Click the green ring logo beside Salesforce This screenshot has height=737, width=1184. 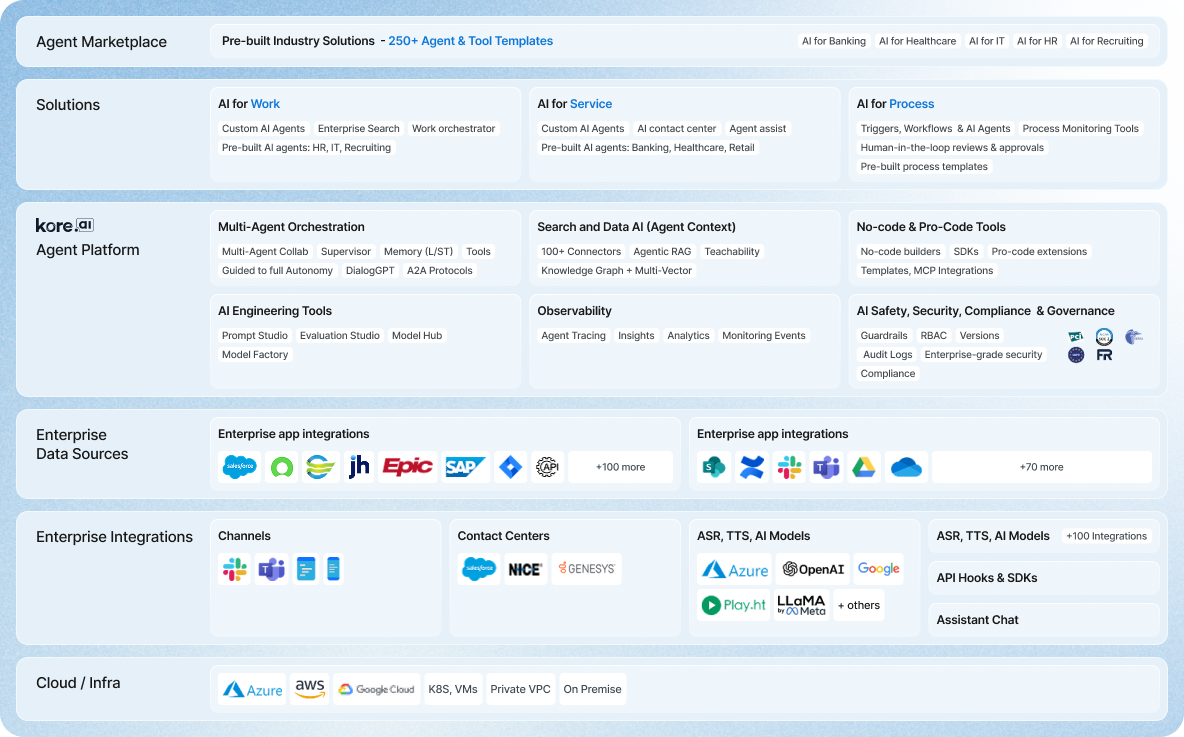click(x=282, y=467)
